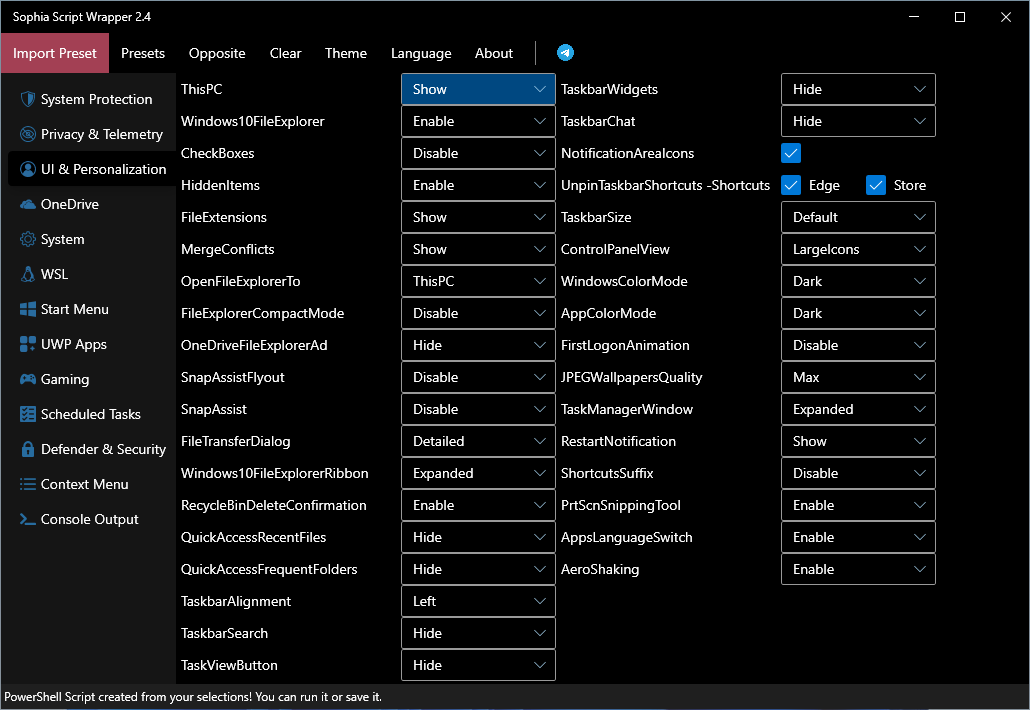Image resolution: width=1030 pixels, height=710 pixels.
Task: Expand the AppsLanguageSwitch dropdown
Action: (x=858, y=537)
